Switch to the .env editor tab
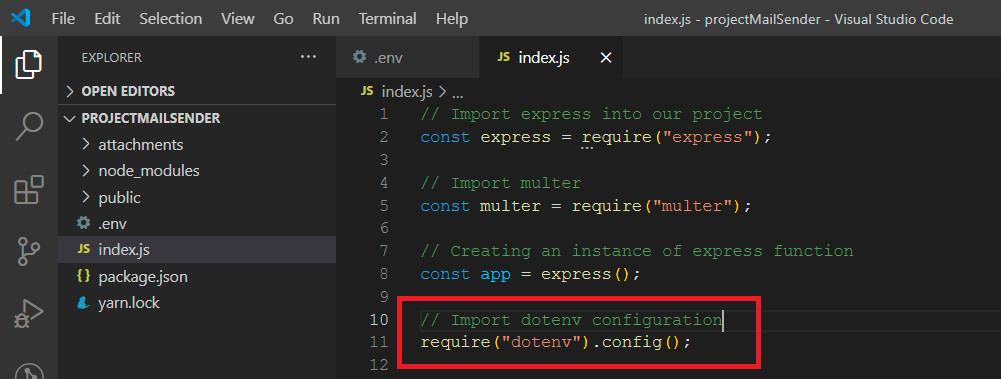Viewport: 1001px width, 379px height. coord(408,57)
